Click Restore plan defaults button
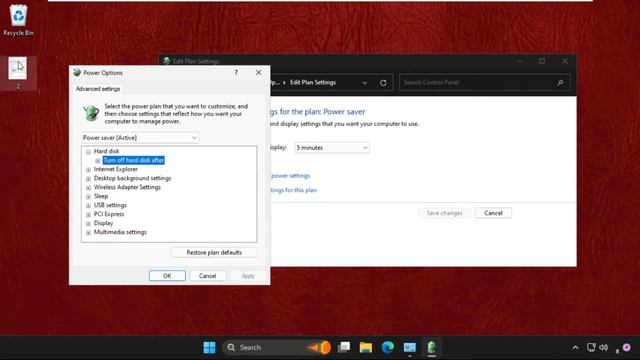The image size is (640, 360). click(x=214, y=252)
